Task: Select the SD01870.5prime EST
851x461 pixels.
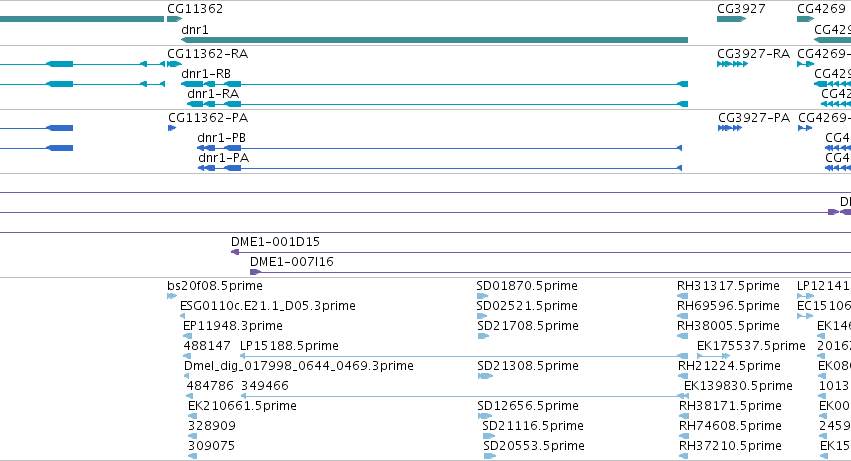Action: pyautogui.click(x=527, y=286)
